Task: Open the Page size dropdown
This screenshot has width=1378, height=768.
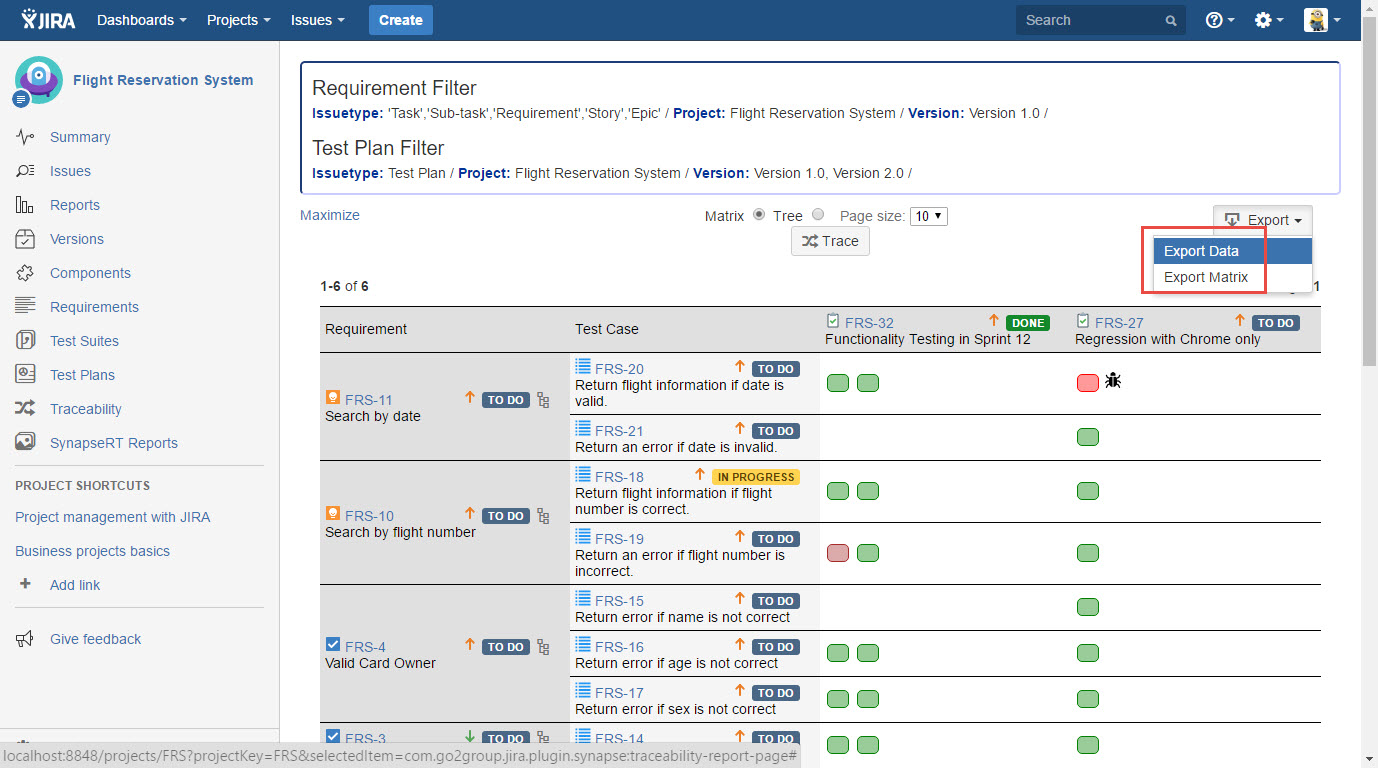Action: click(x=928, y=216)
